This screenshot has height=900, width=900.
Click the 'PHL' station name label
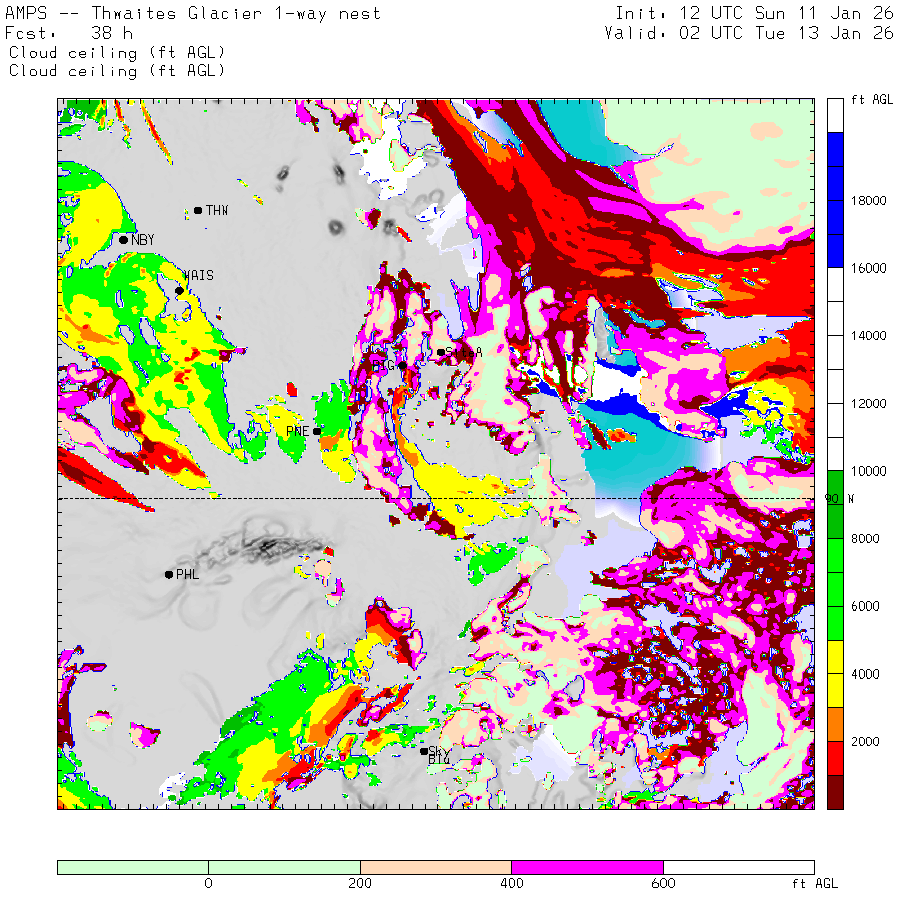pos(188,575)
